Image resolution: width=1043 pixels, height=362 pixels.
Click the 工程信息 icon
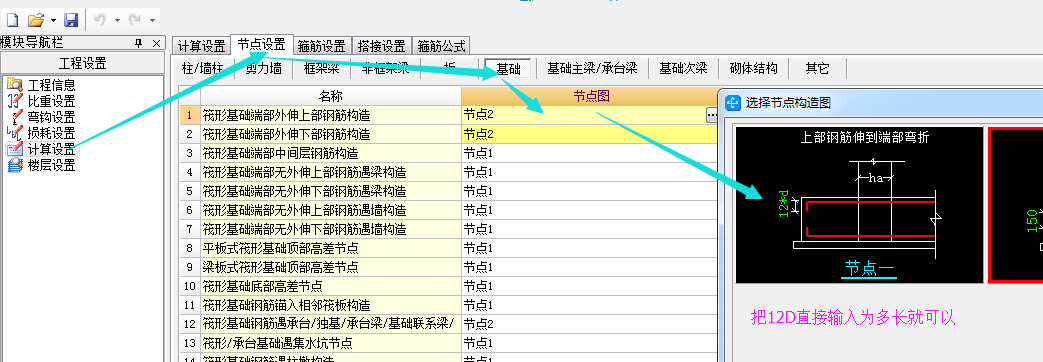click(15, 85)
